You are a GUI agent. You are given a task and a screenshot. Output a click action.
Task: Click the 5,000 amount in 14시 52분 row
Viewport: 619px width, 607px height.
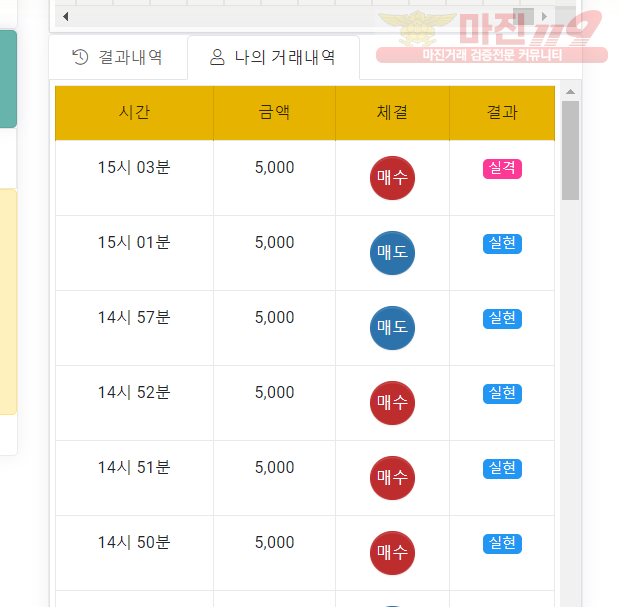click(274, 393)
